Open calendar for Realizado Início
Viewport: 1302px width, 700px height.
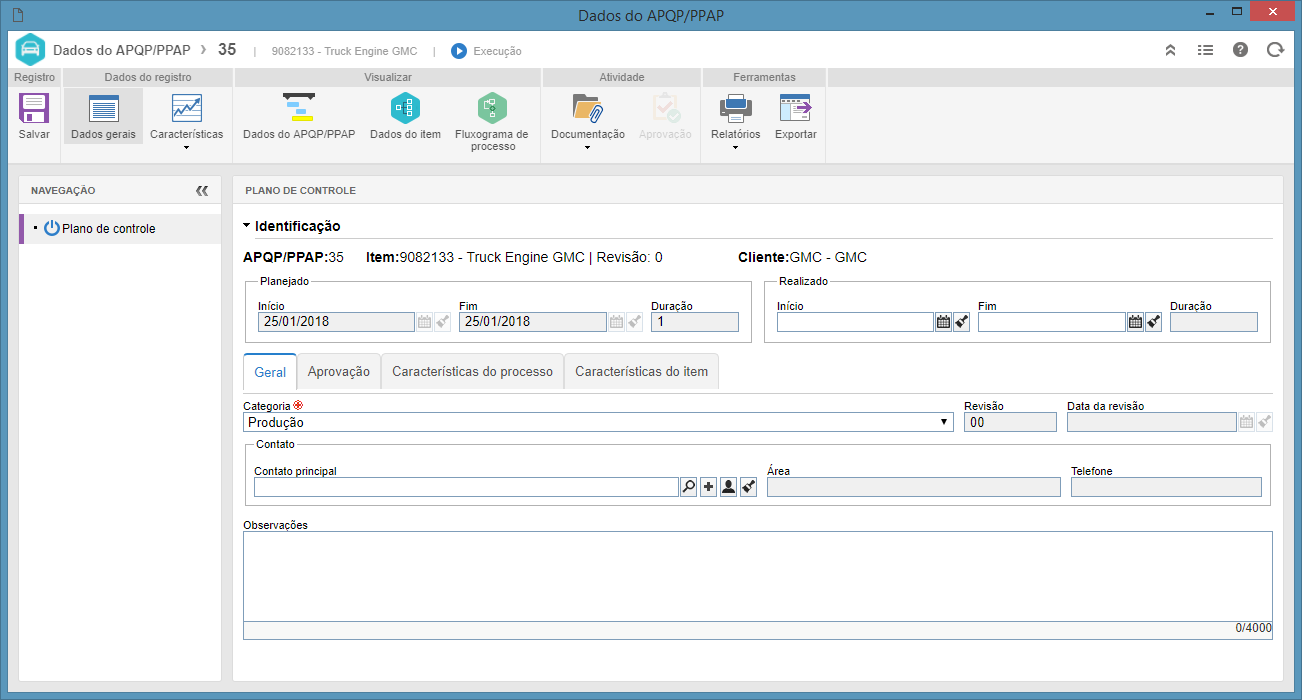coord(943,322)
